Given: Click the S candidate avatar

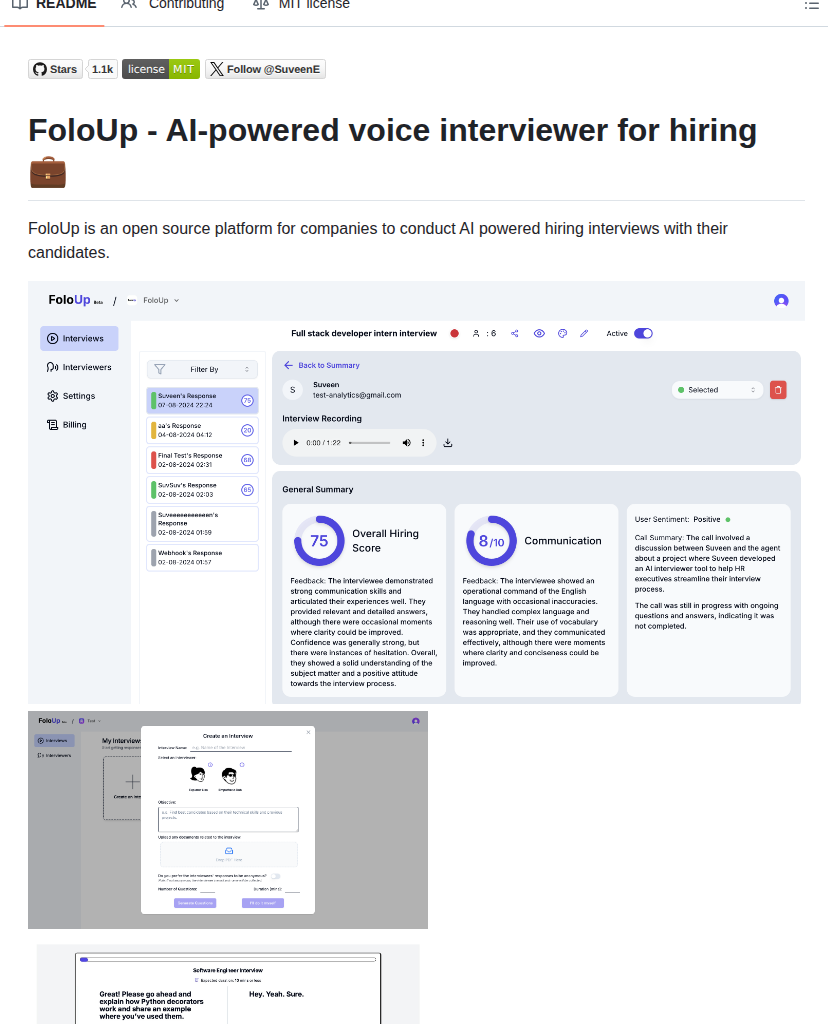Looking at the screenshot, I should coord(293,390).
